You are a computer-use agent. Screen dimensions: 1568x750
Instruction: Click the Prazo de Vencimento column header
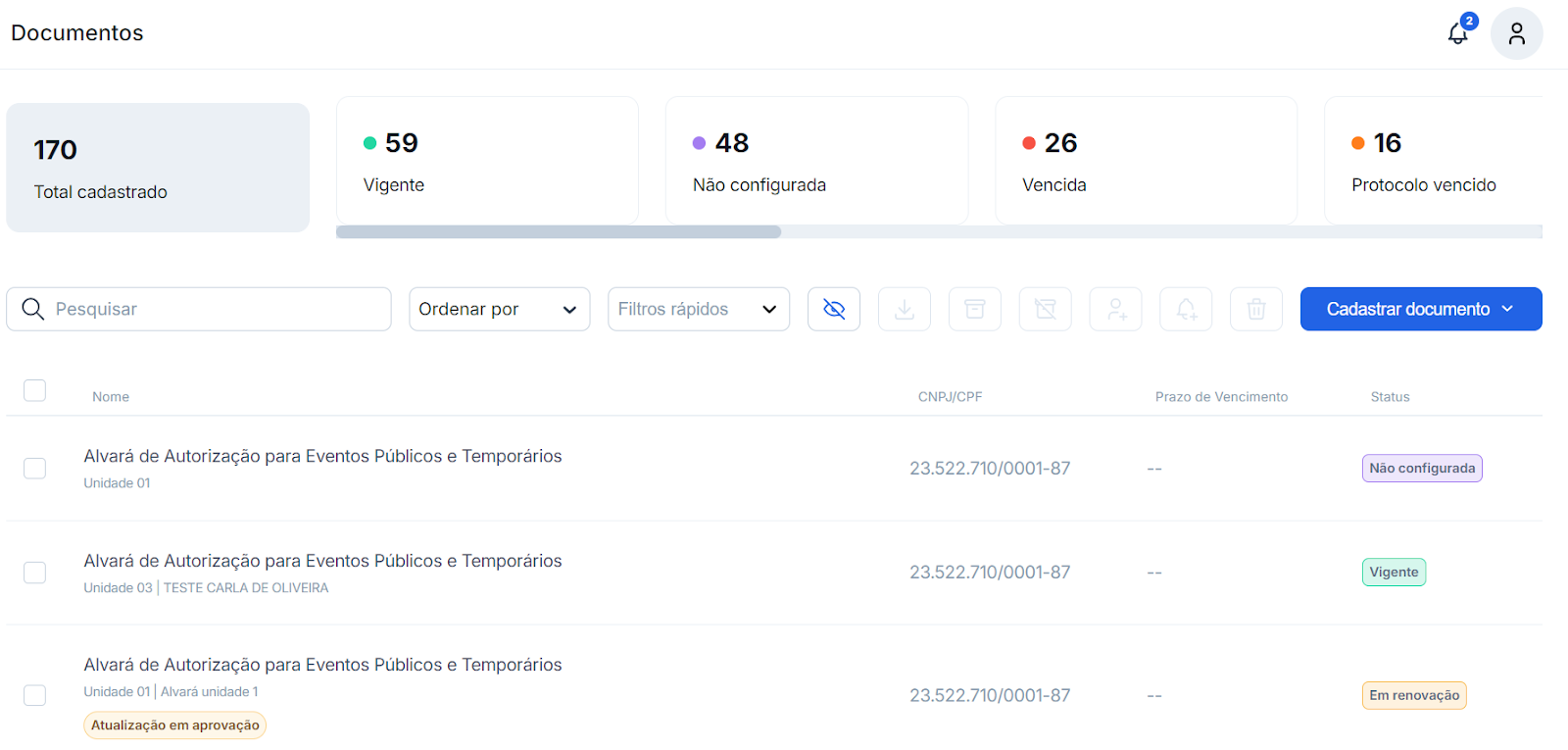click(1221, 397)
